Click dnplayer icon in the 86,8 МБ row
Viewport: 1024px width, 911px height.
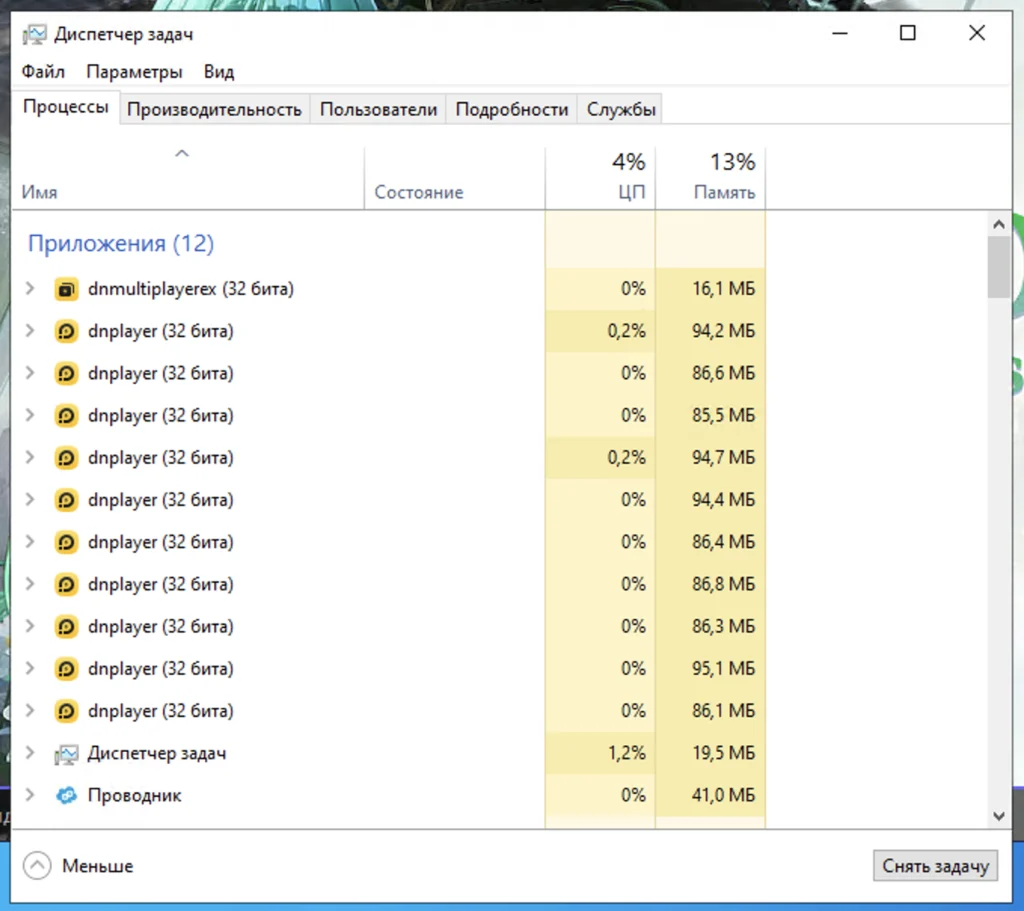point(66,584)
